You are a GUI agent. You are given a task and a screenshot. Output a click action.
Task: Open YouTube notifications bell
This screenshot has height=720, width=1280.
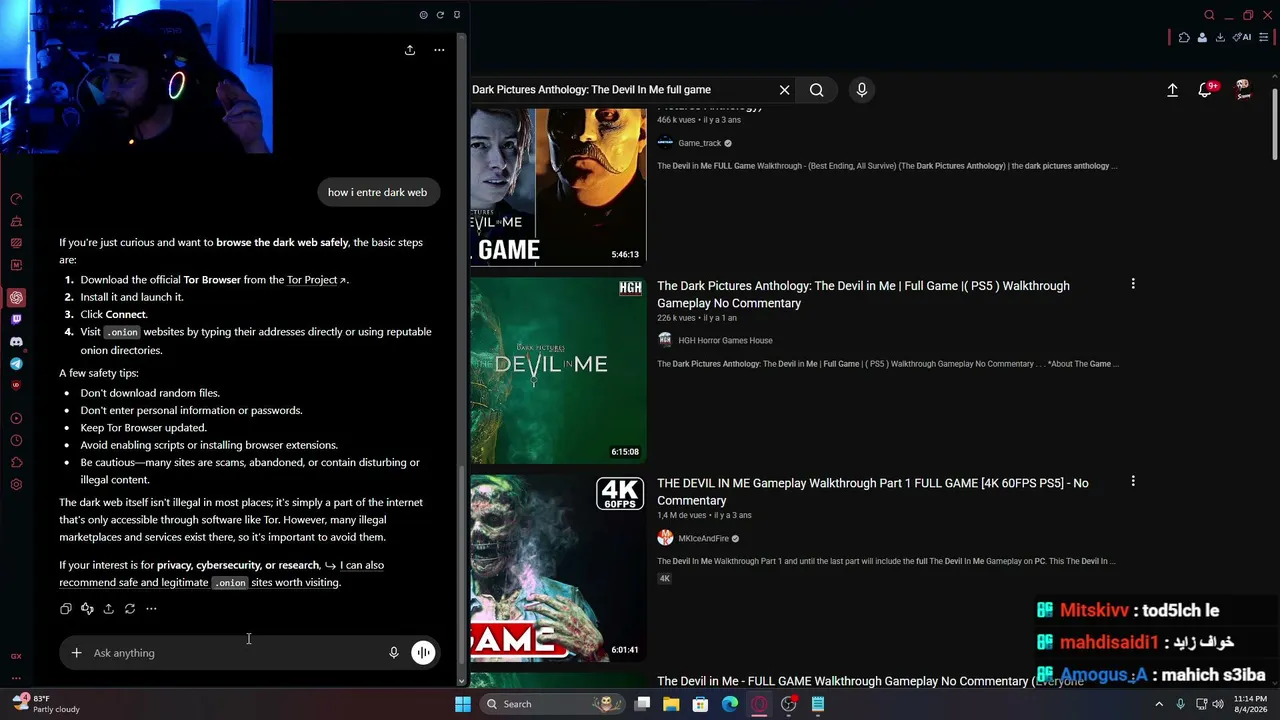point(1206,90)
